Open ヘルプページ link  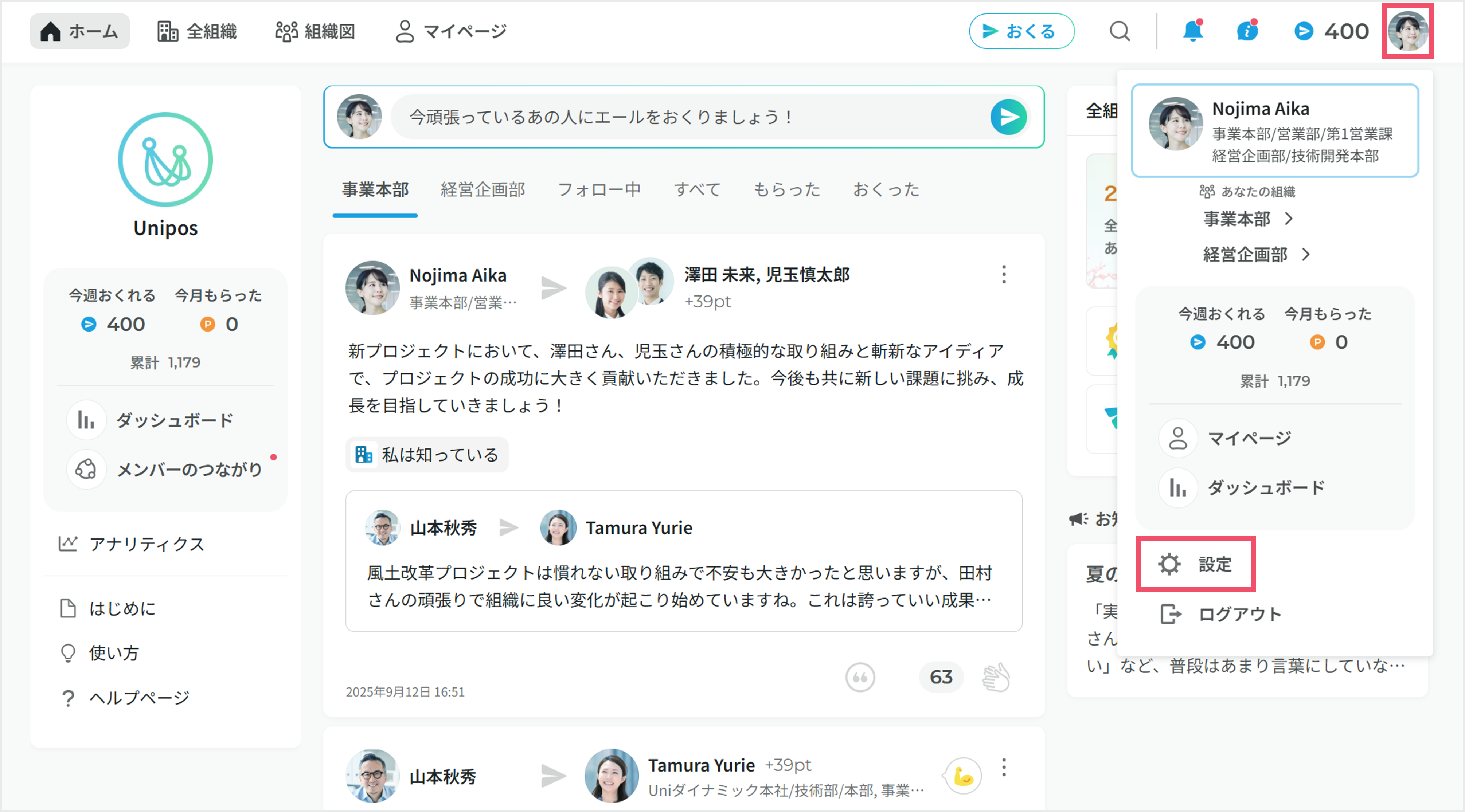[x=125, y=697]
